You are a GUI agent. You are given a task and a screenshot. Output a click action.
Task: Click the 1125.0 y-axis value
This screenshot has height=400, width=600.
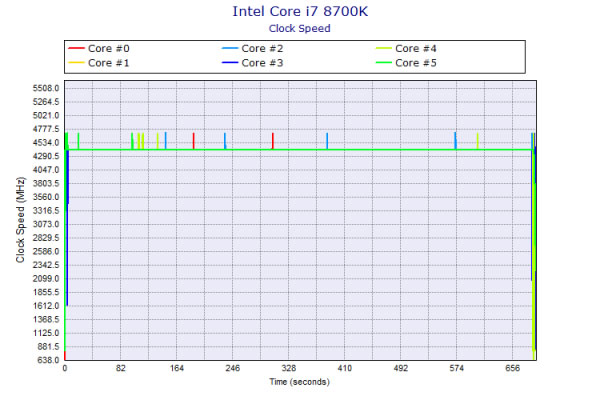click(46, 333)
